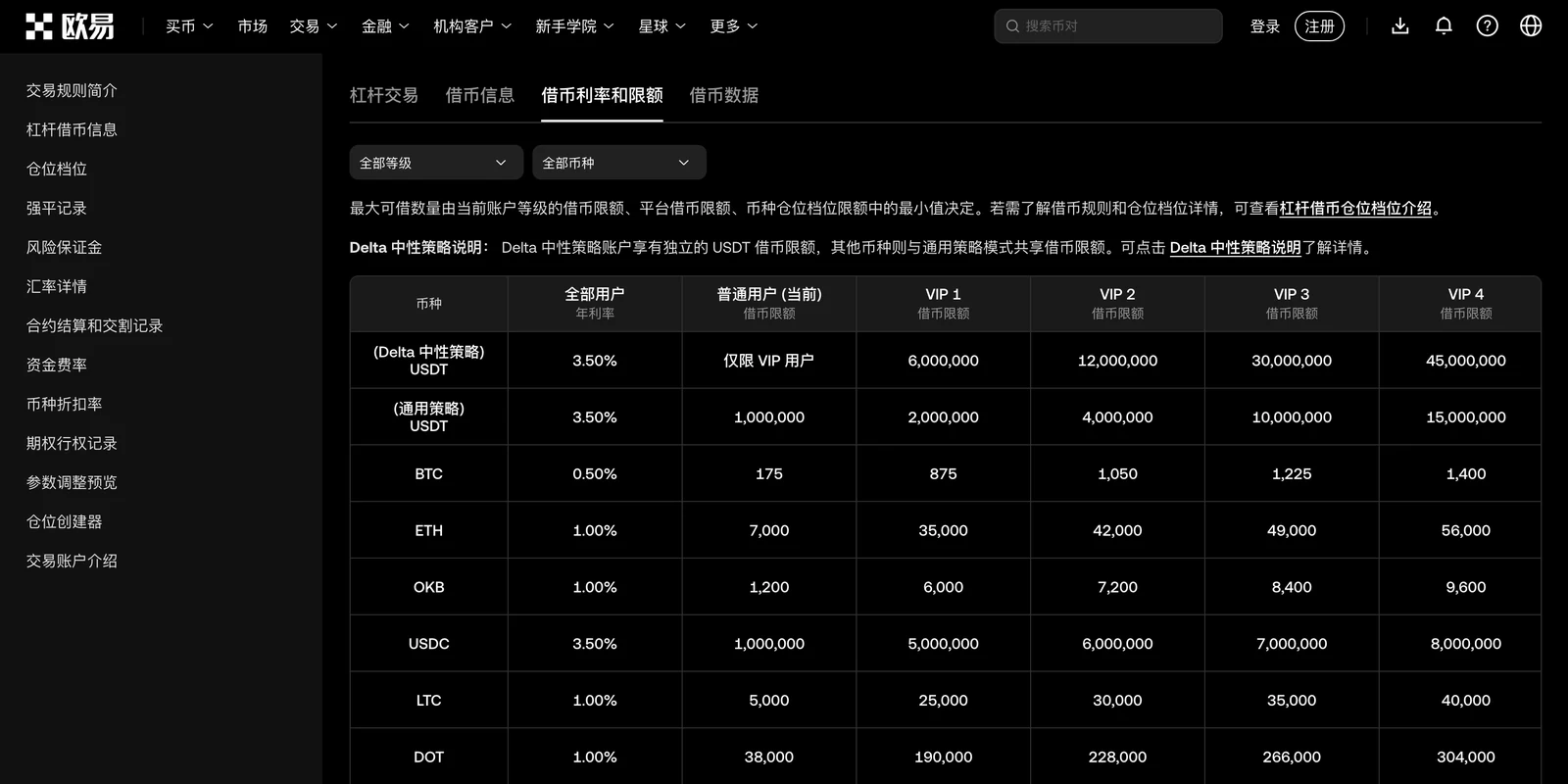Viewport: 1568px width, 784px height.
Task: Select the 借币利率和限额 tab
Action: [x=602, y=95]
